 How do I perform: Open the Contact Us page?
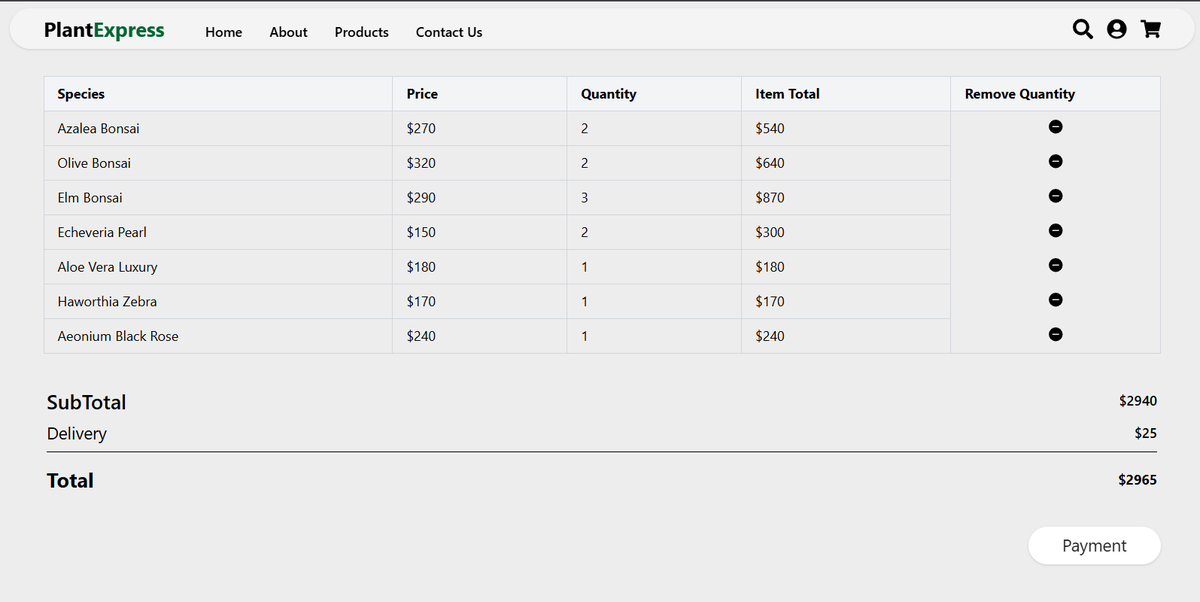tap(449, 32)
